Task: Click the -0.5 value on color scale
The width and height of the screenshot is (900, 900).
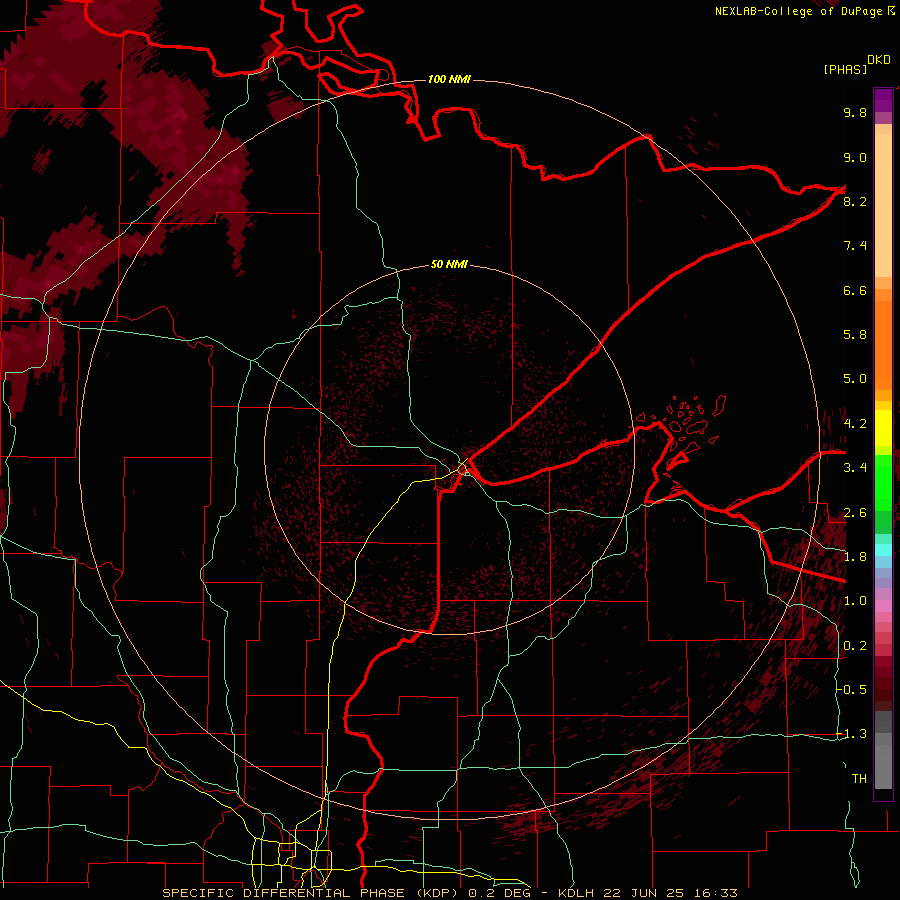Action: click(x=852, y=690)
